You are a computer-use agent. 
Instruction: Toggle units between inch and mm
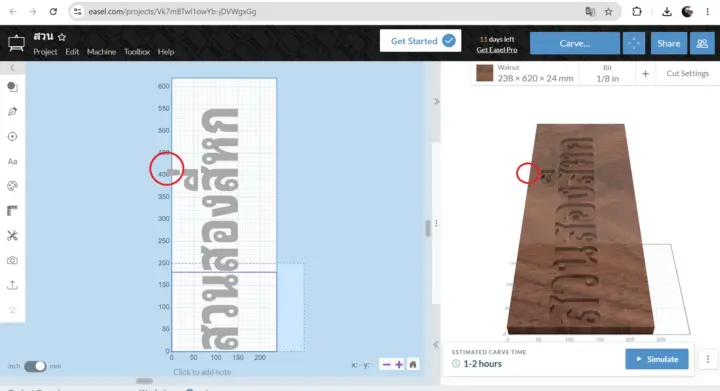pyautogui.click(x=35, y=366)
